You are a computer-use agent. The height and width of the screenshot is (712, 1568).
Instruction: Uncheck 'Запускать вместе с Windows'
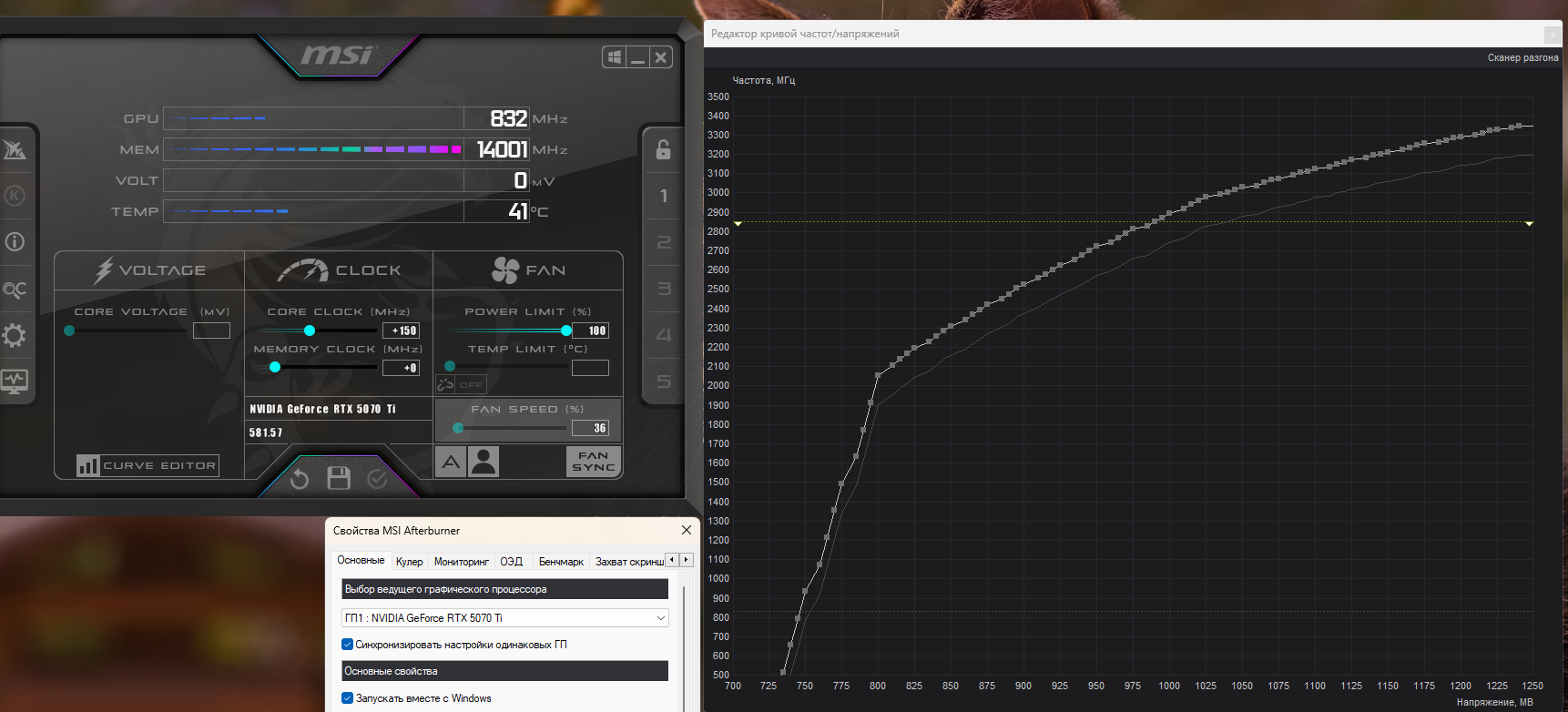(x=347, y=698)
